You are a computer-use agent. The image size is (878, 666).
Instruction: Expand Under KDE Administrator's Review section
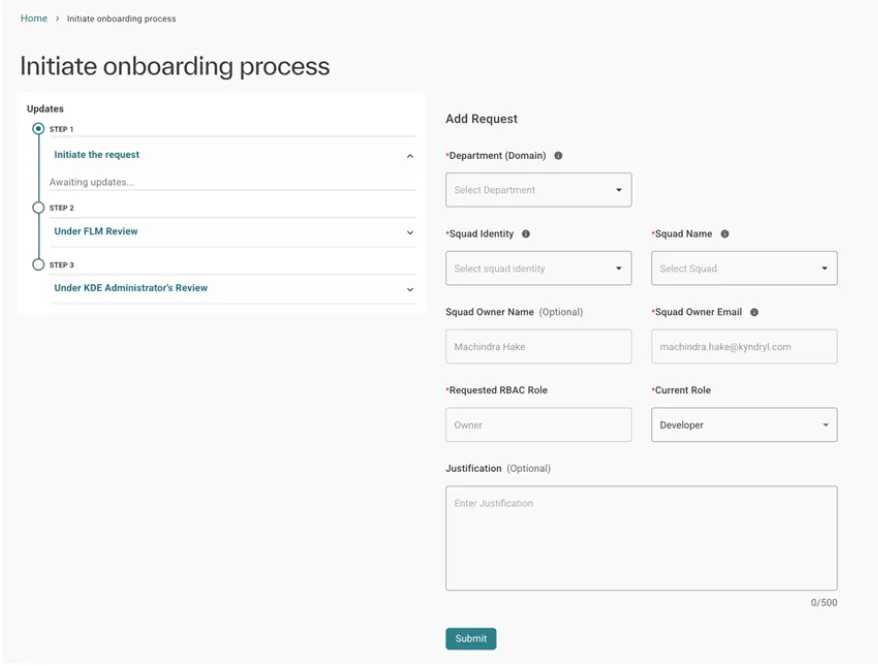(x=410, y=290)
